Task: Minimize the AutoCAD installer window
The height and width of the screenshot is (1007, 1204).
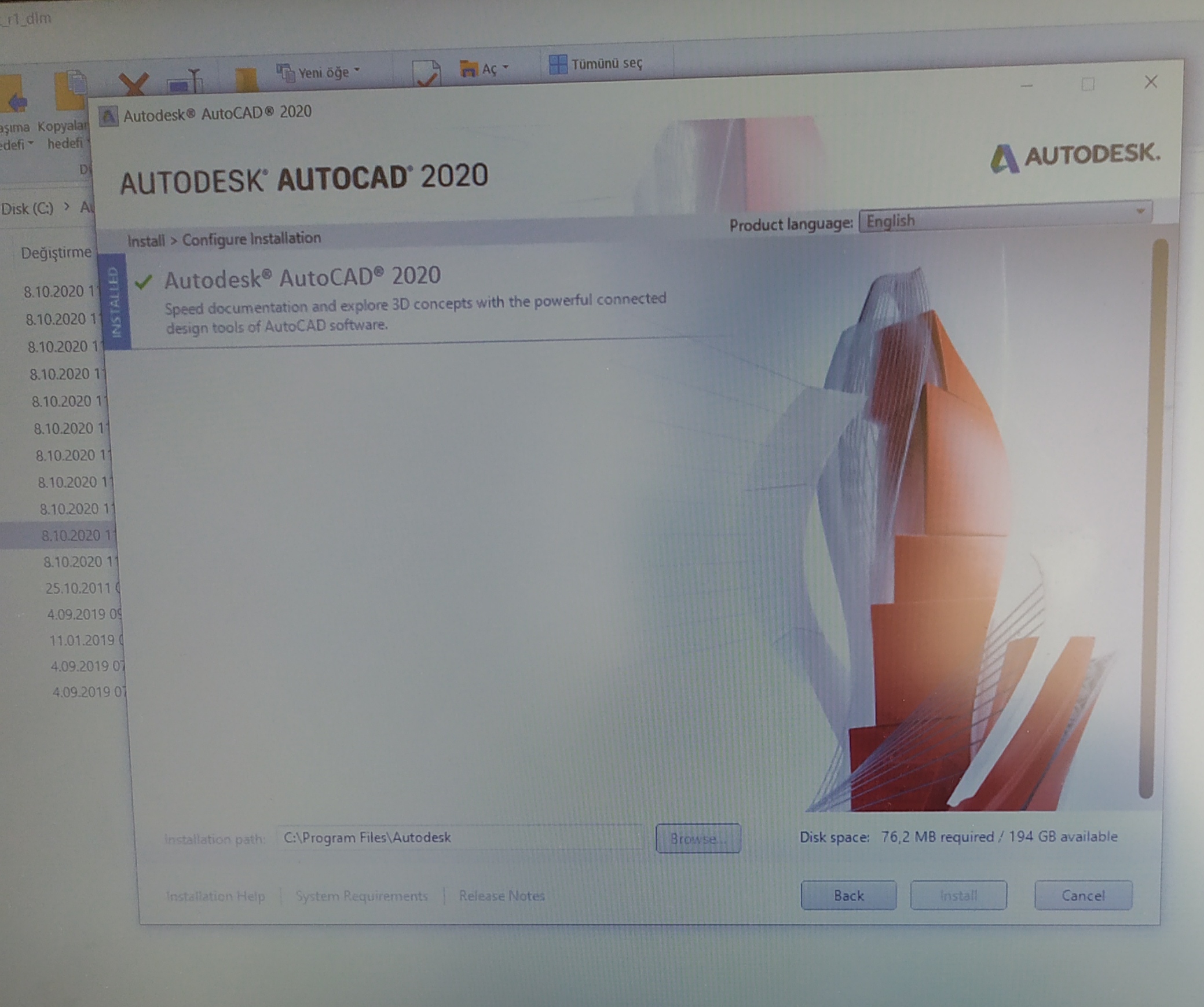Action: [1027, 85]
